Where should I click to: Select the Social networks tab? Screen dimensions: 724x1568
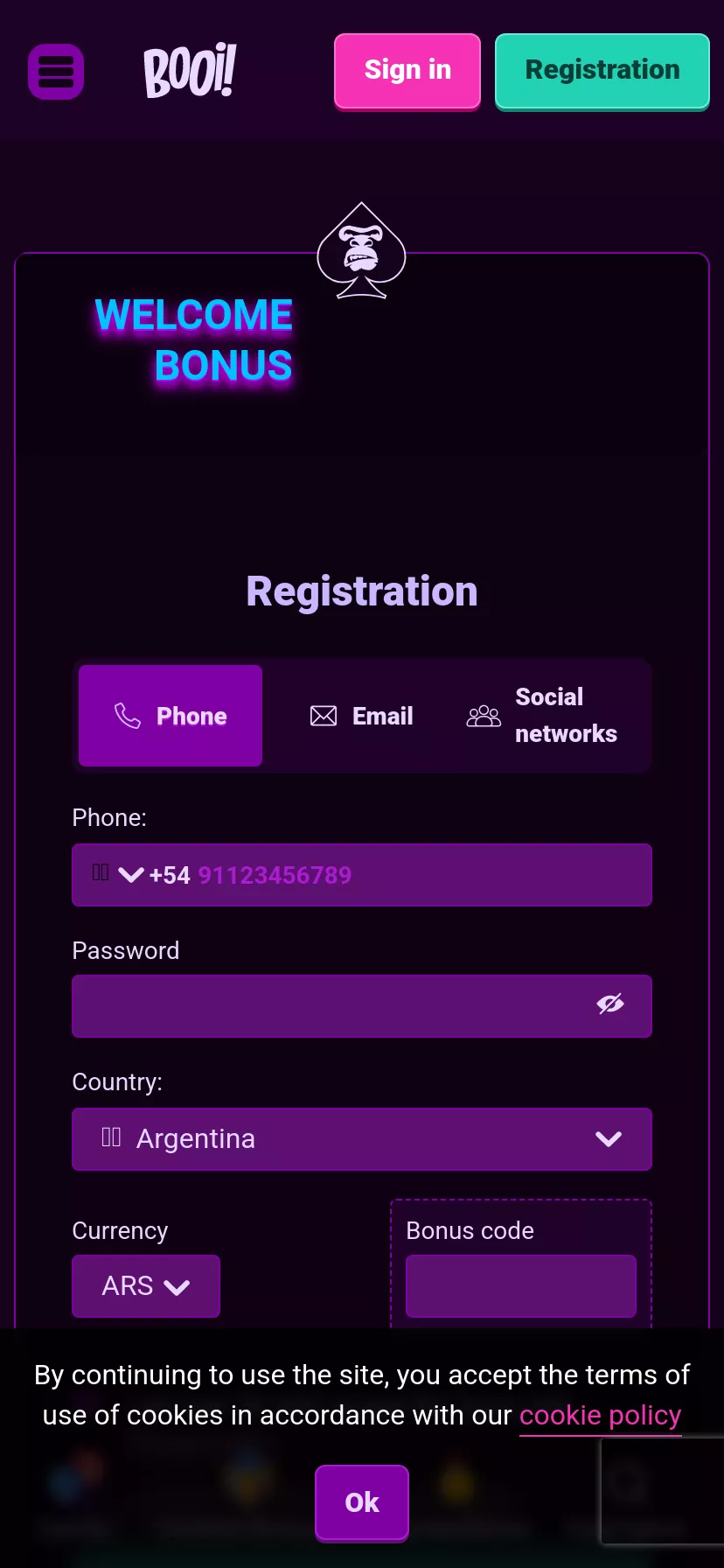[x=544, y=716]
